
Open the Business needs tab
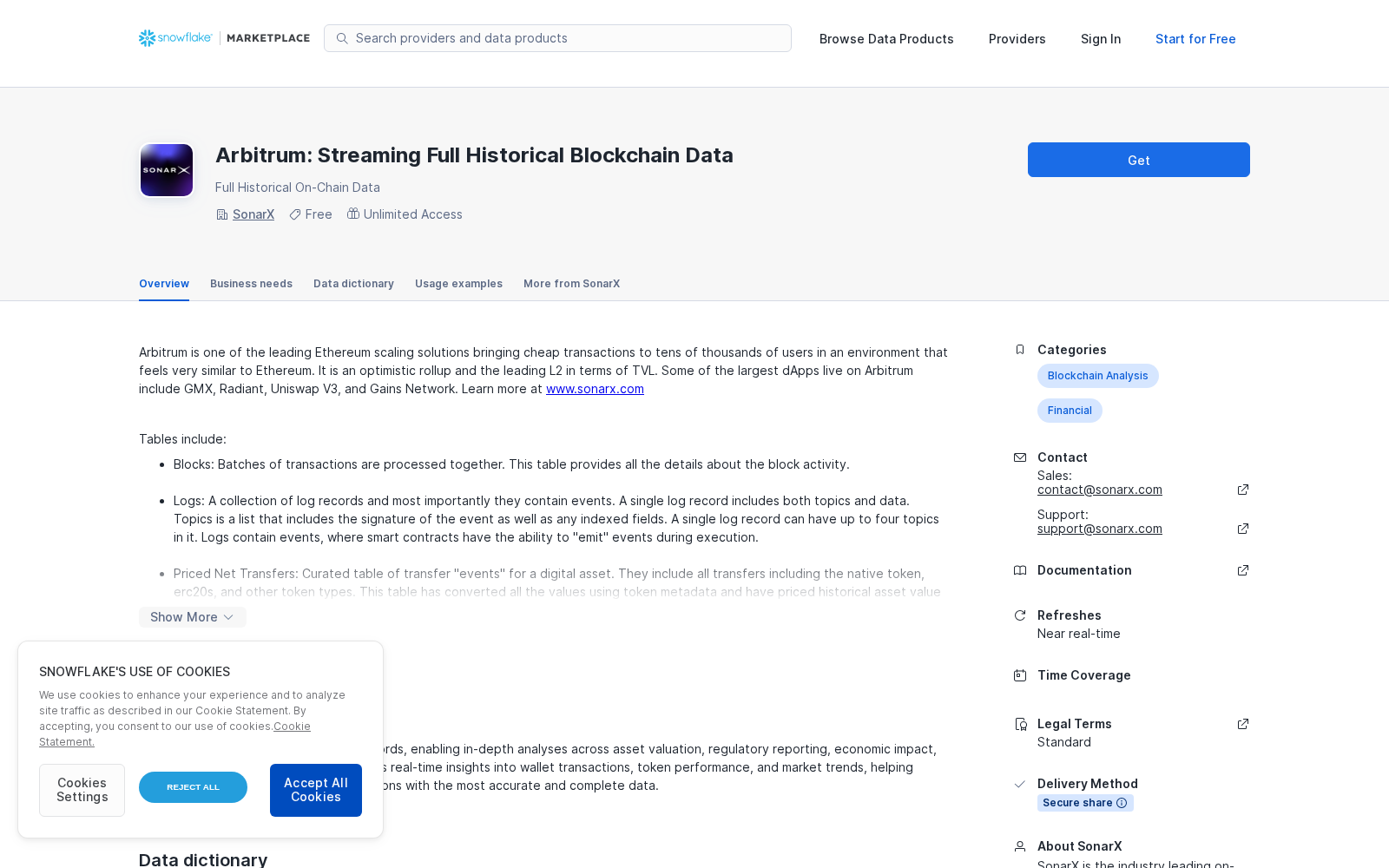tap(251, 284)
